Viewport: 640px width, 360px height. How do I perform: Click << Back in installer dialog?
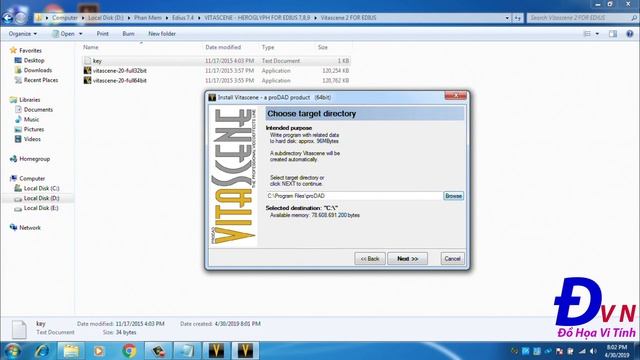370,258
